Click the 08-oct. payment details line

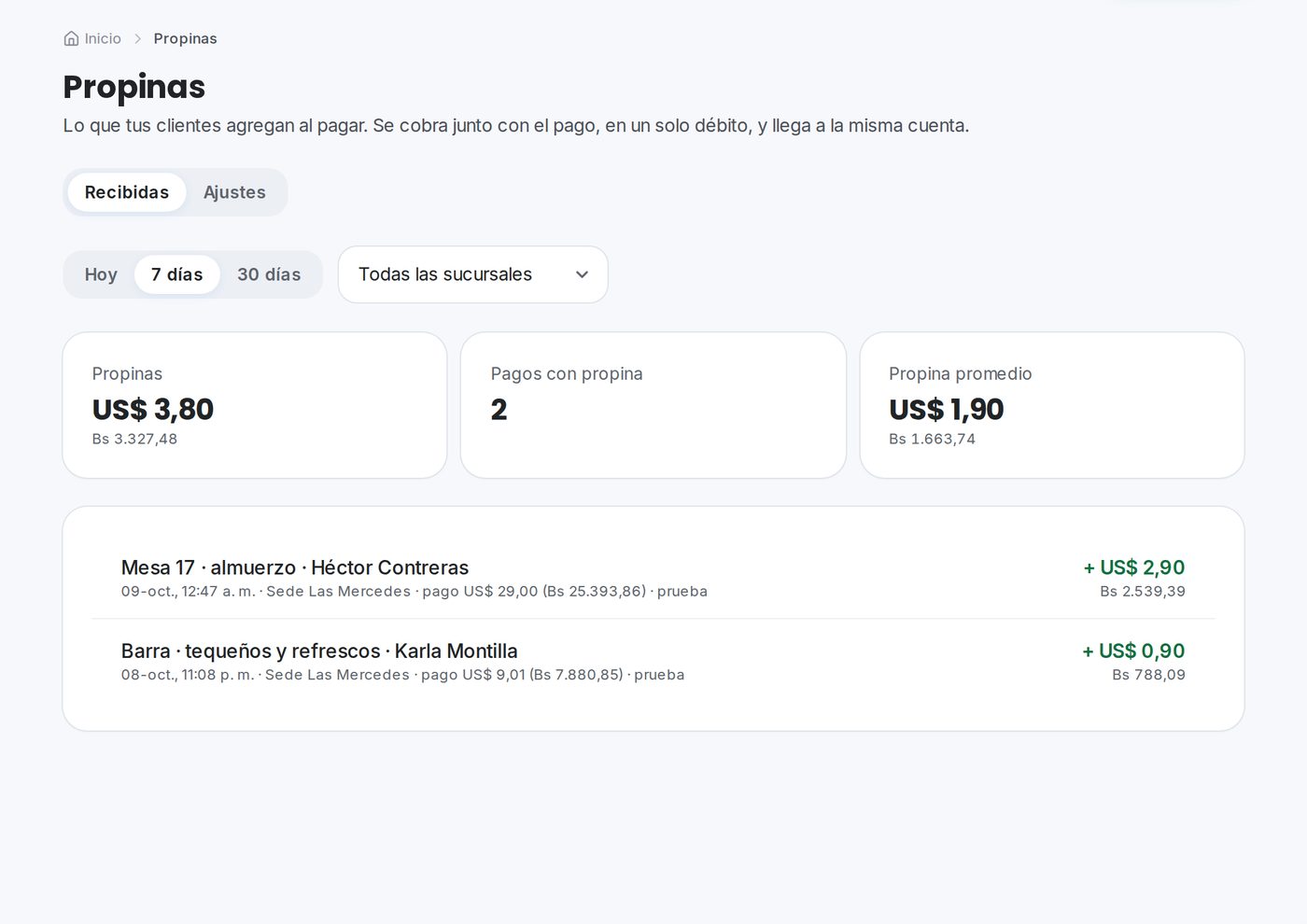402,675
